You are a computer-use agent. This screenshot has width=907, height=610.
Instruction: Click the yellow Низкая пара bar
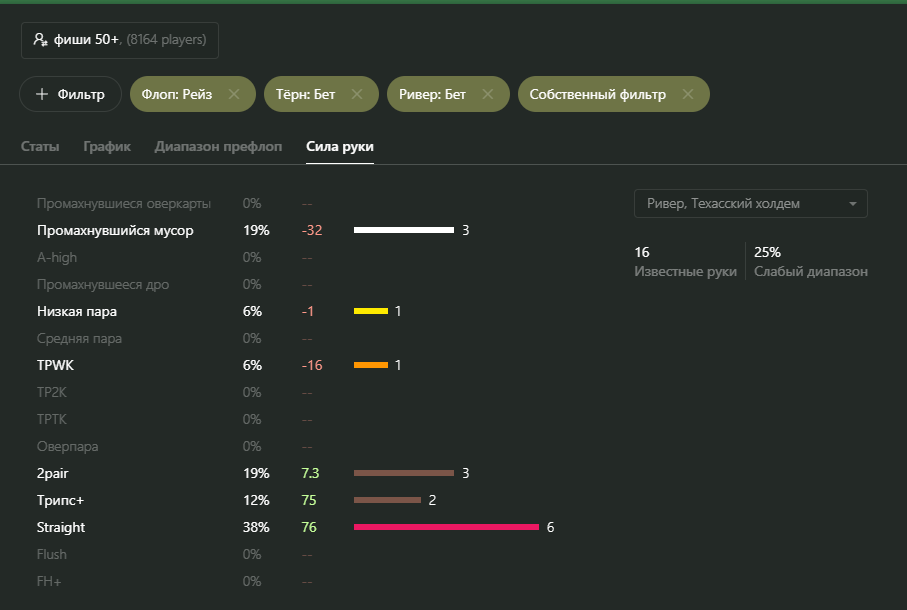point(370,311)
